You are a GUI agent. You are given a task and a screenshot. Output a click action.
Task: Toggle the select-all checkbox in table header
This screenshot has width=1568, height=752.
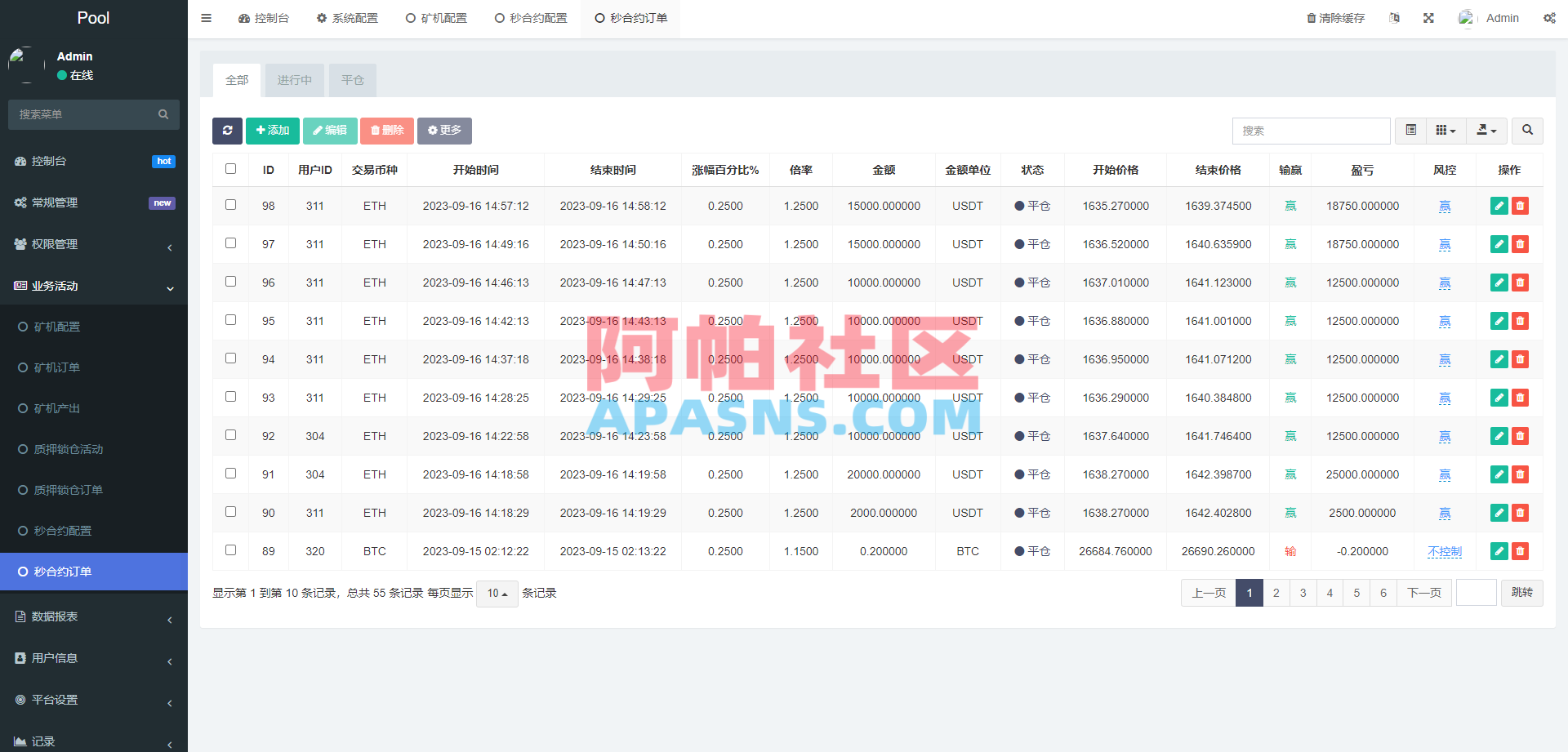230,168
